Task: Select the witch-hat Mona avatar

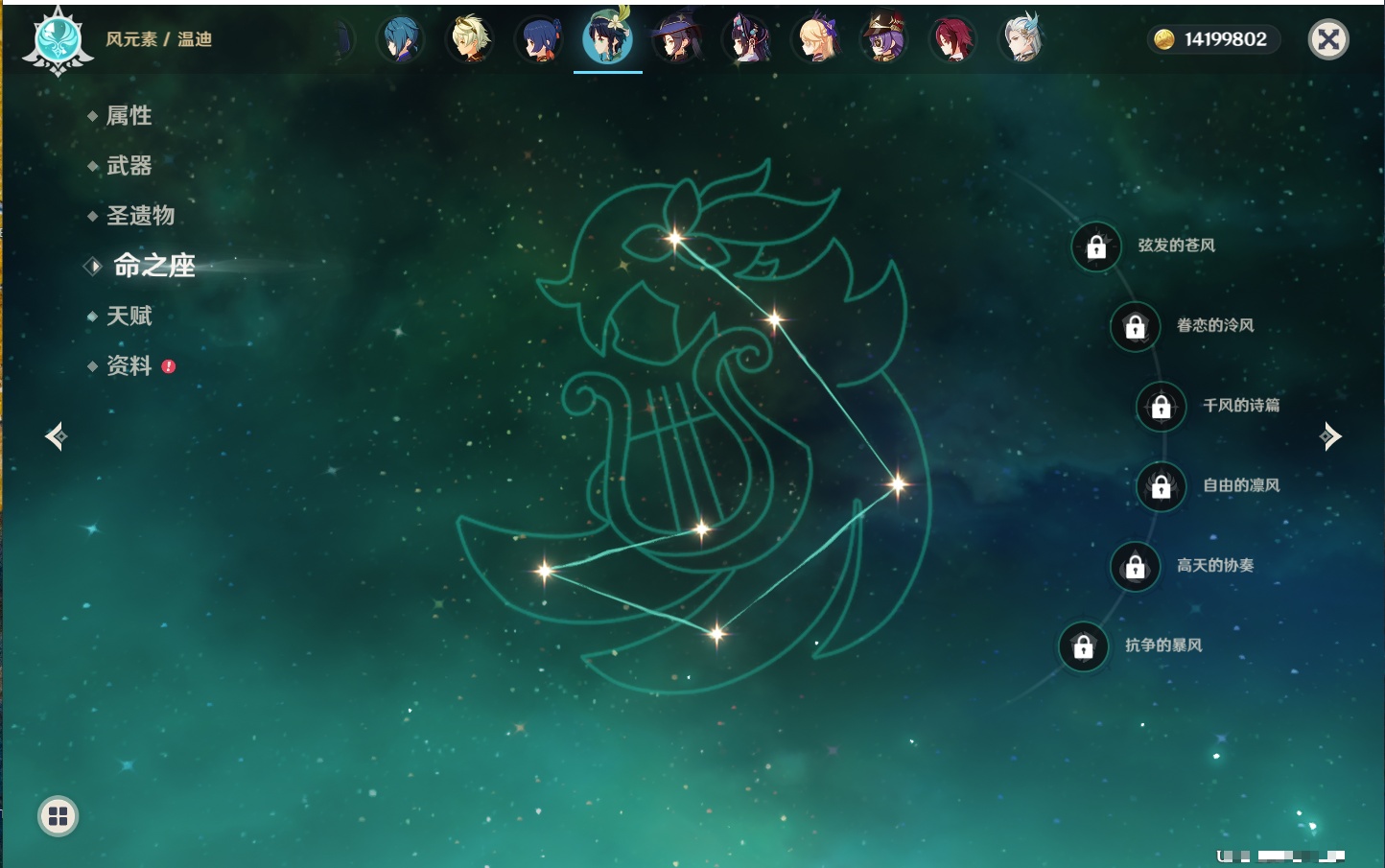Action: pos(677,39)
